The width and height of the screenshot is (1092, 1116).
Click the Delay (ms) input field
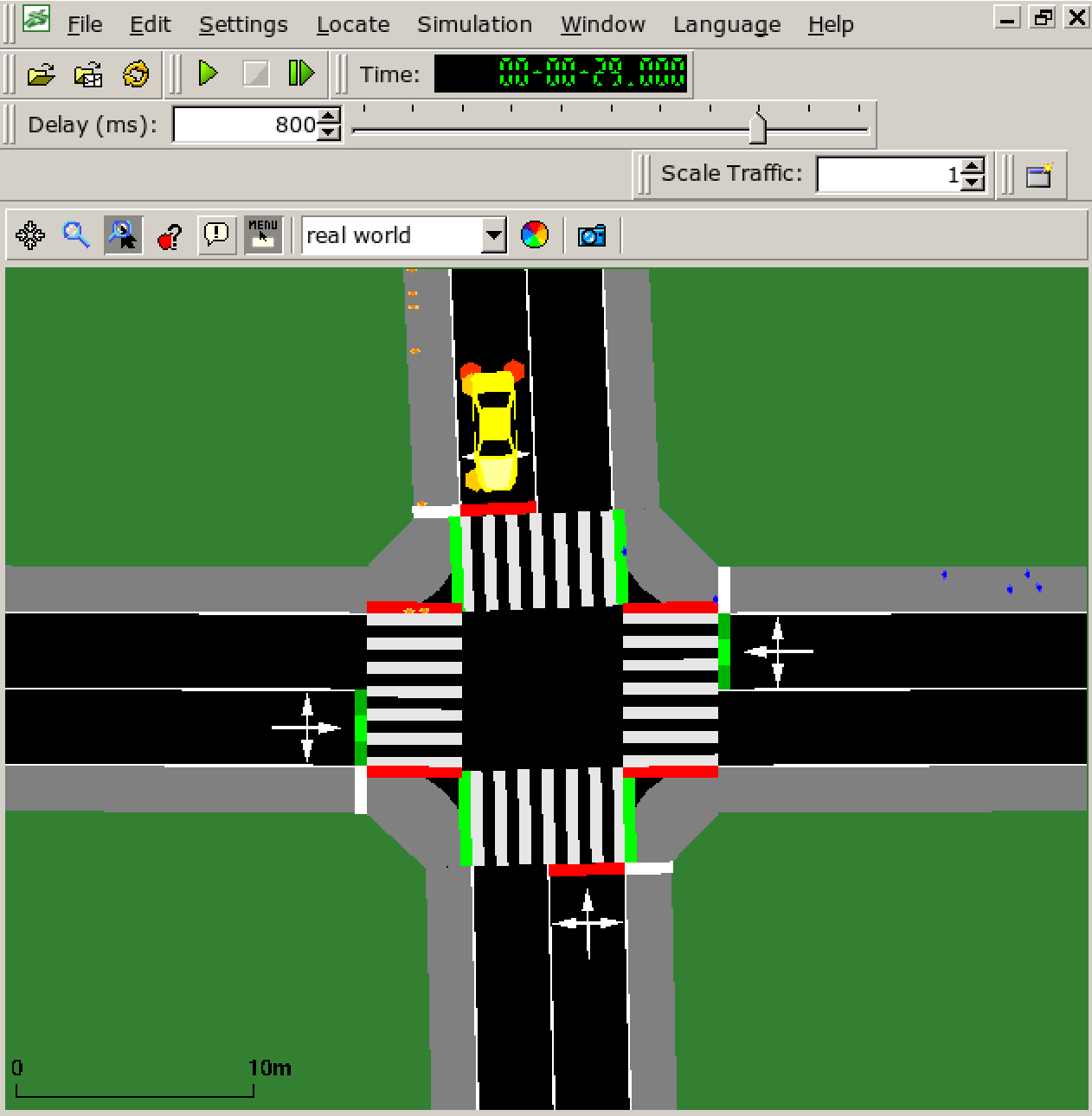(245, 125)
